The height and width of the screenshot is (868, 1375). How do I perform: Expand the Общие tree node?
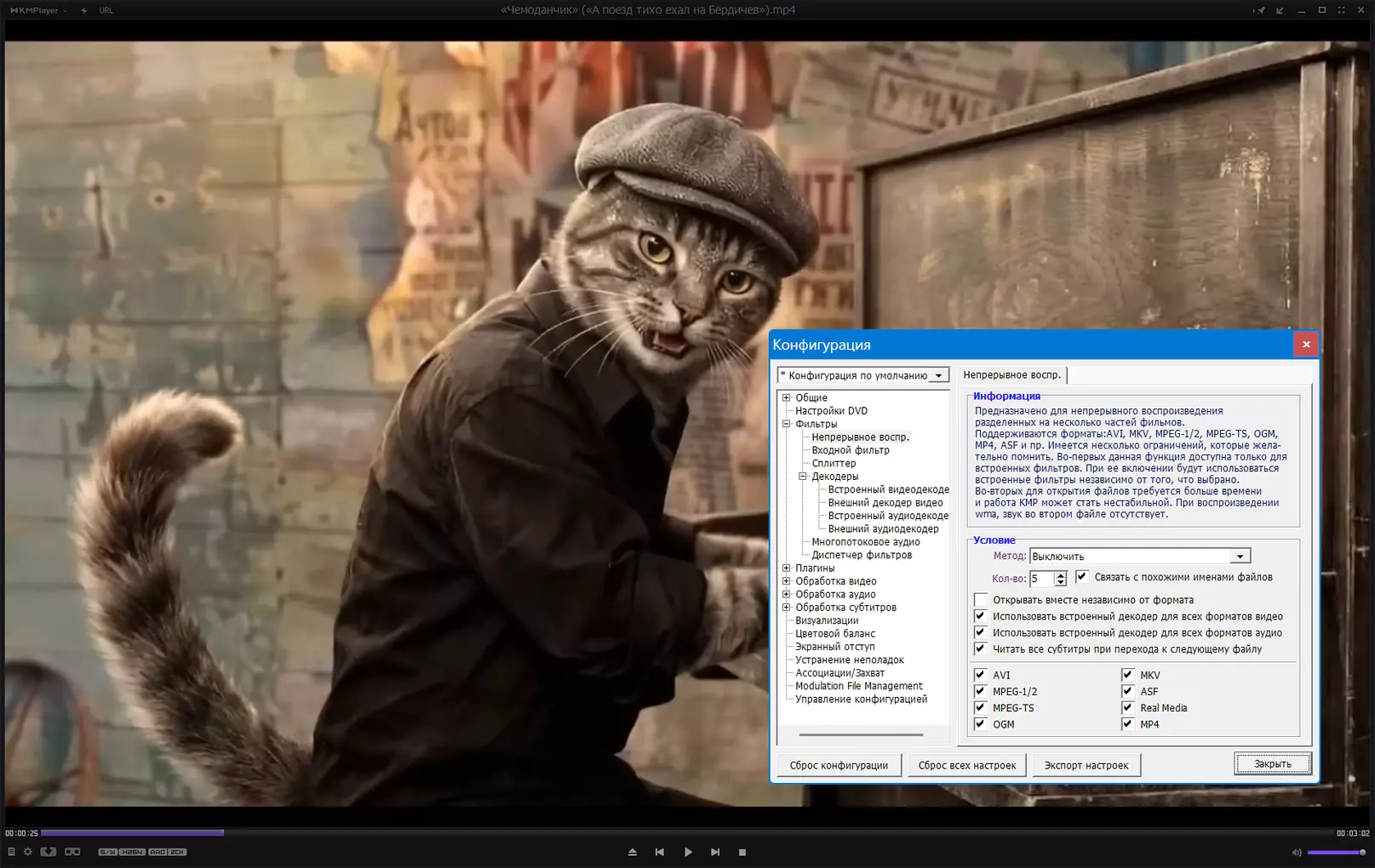pos(787,397)
